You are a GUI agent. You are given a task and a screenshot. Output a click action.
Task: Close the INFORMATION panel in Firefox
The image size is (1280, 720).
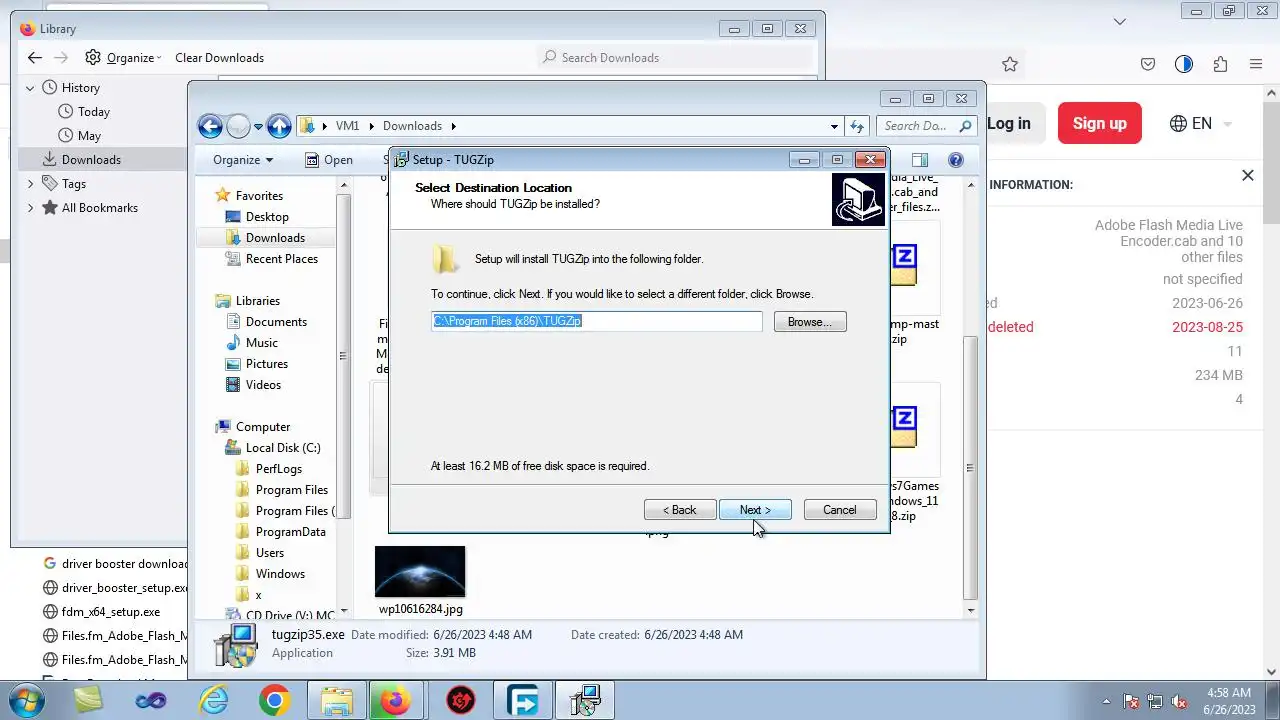pyautogui.click(x=1247, y=176)
